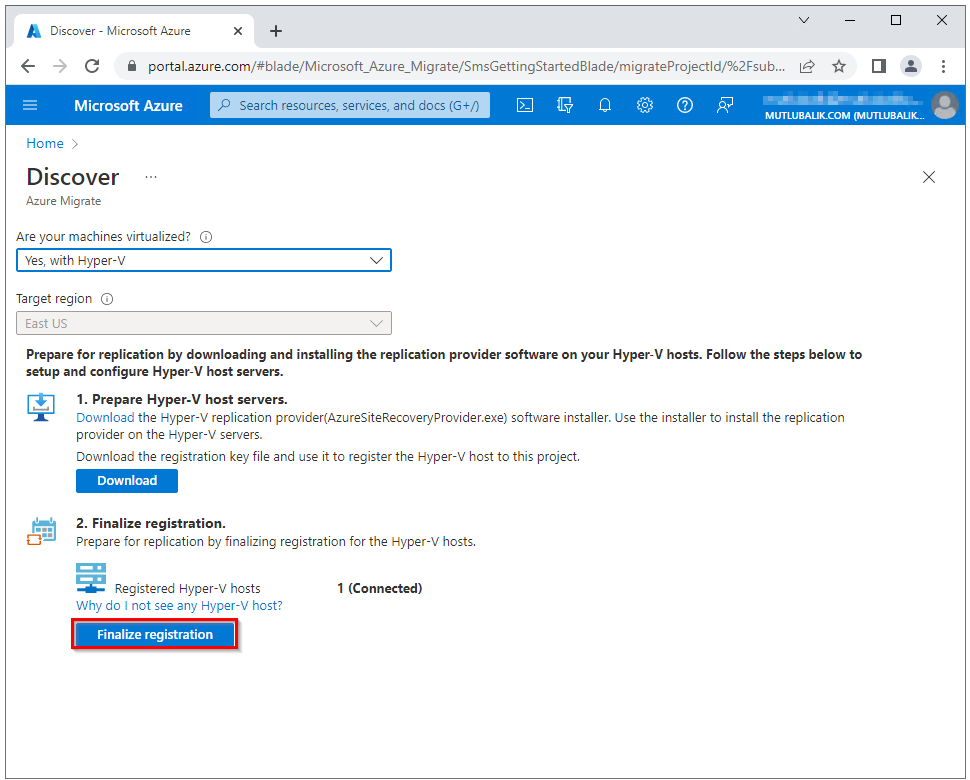Click the '1 (Connected)' host count
This screenshot has height=780, width=970.
pyautogui.click(x=380, y=588)
